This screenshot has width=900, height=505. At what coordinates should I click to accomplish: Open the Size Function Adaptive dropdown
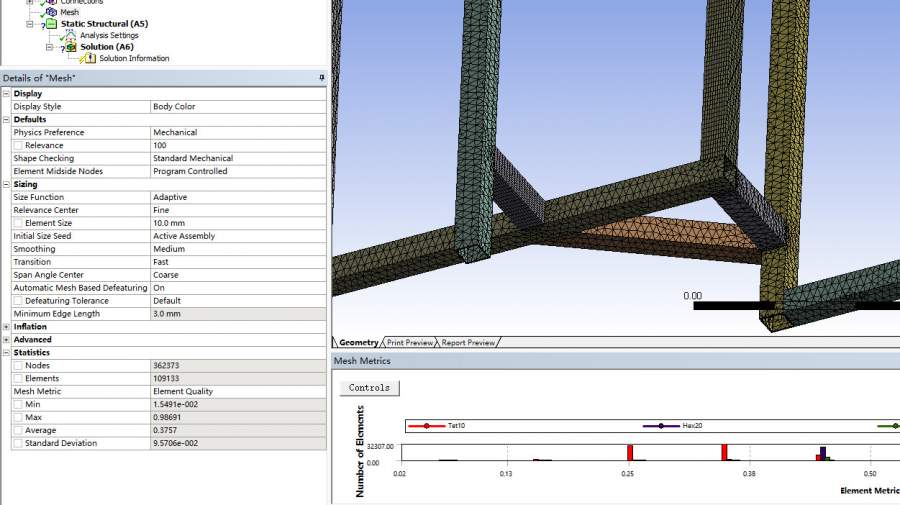coord(238,197)
